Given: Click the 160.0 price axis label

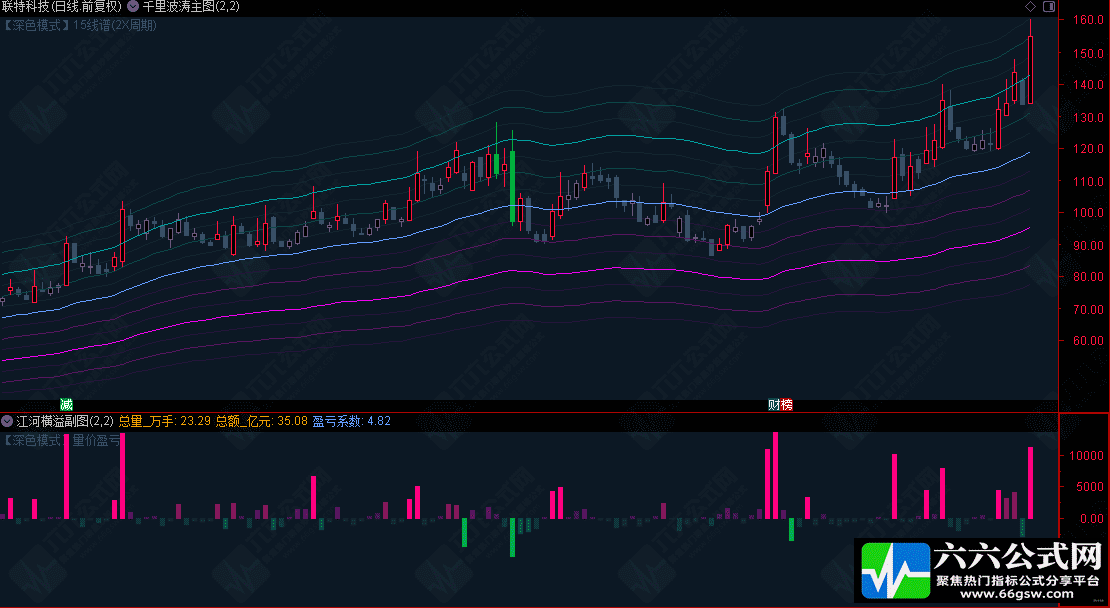Looking at the screenshot, I should click(1088, 20).
